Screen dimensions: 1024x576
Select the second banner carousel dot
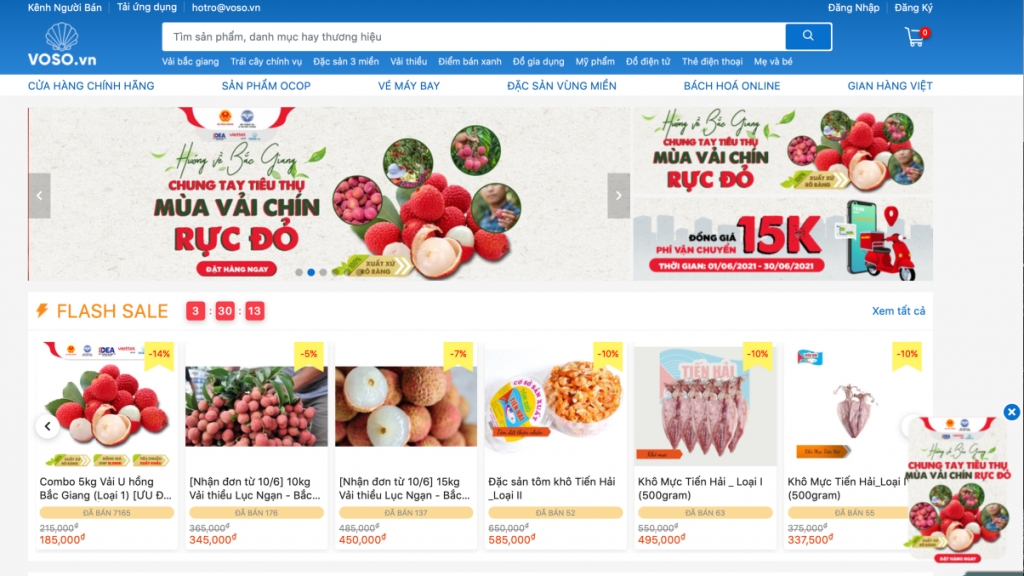pyautogui.click(x=311, y=272)
